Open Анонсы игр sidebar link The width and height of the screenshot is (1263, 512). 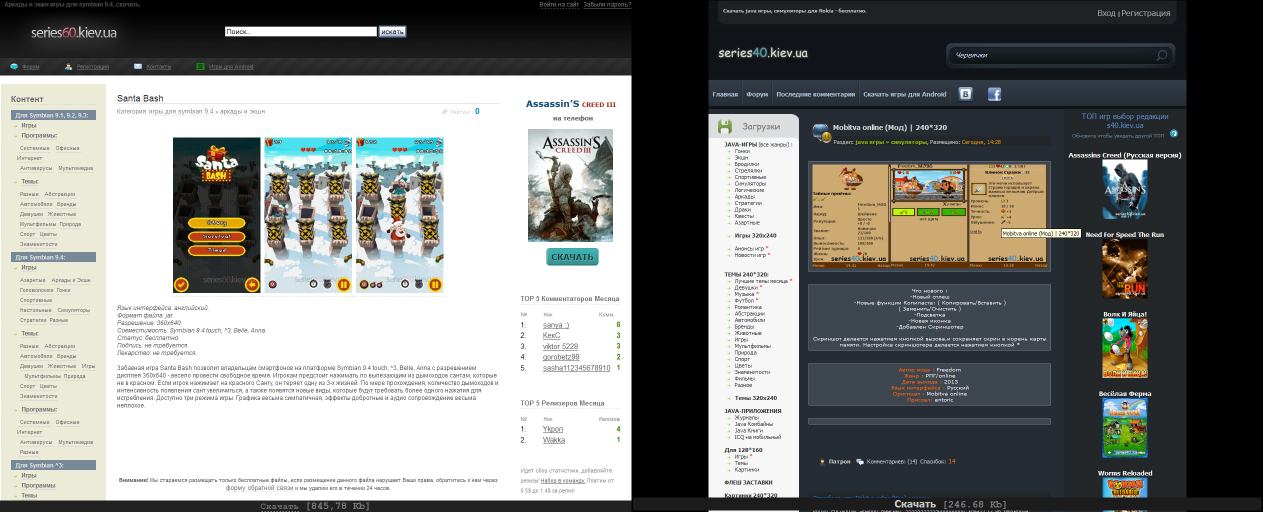click(749, 249)
